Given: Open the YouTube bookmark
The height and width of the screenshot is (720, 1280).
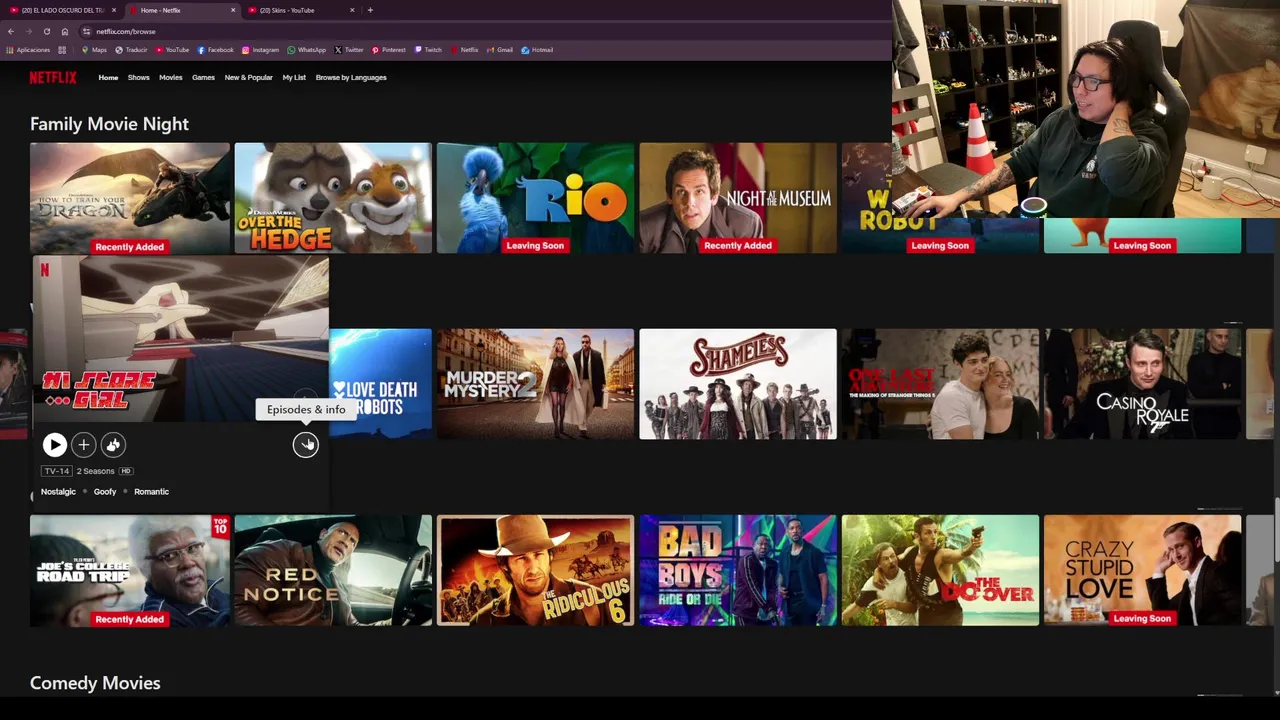Looking at the screenshot, I should click(x=173, y=50).
